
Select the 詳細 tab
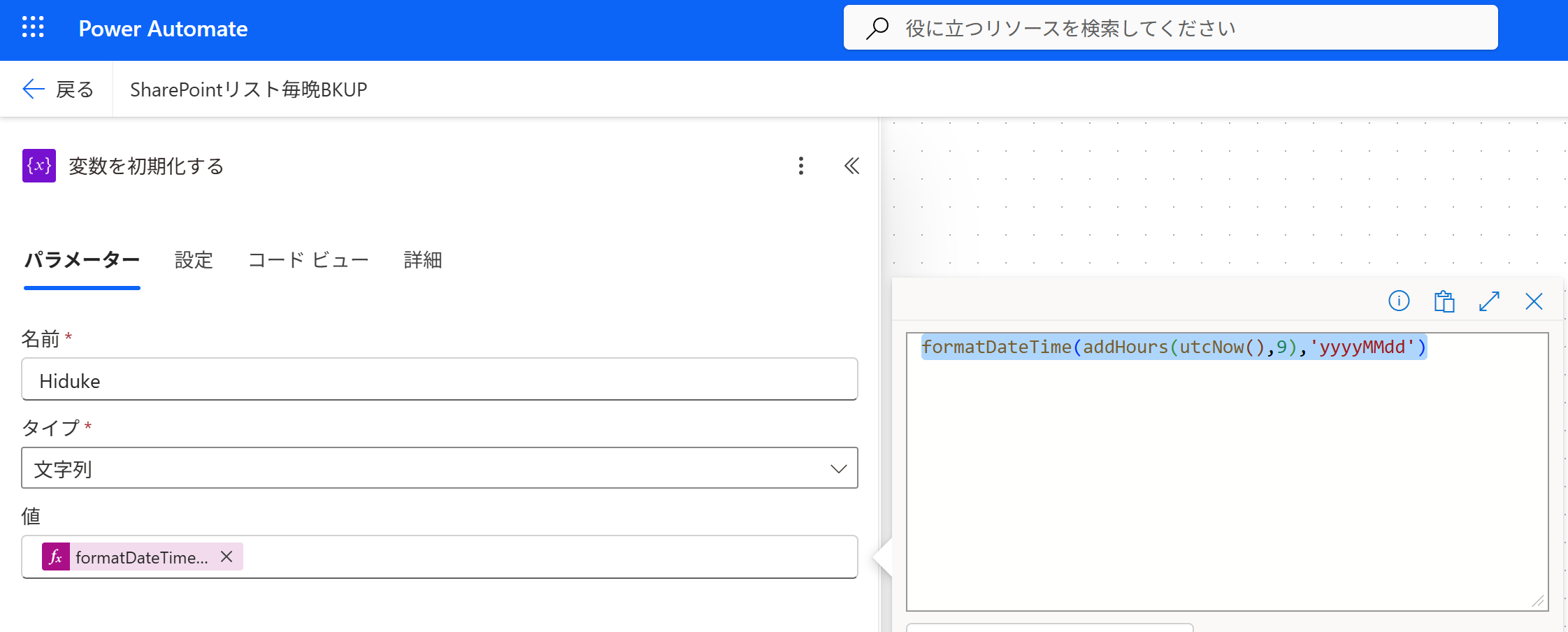tap(423, 260)
